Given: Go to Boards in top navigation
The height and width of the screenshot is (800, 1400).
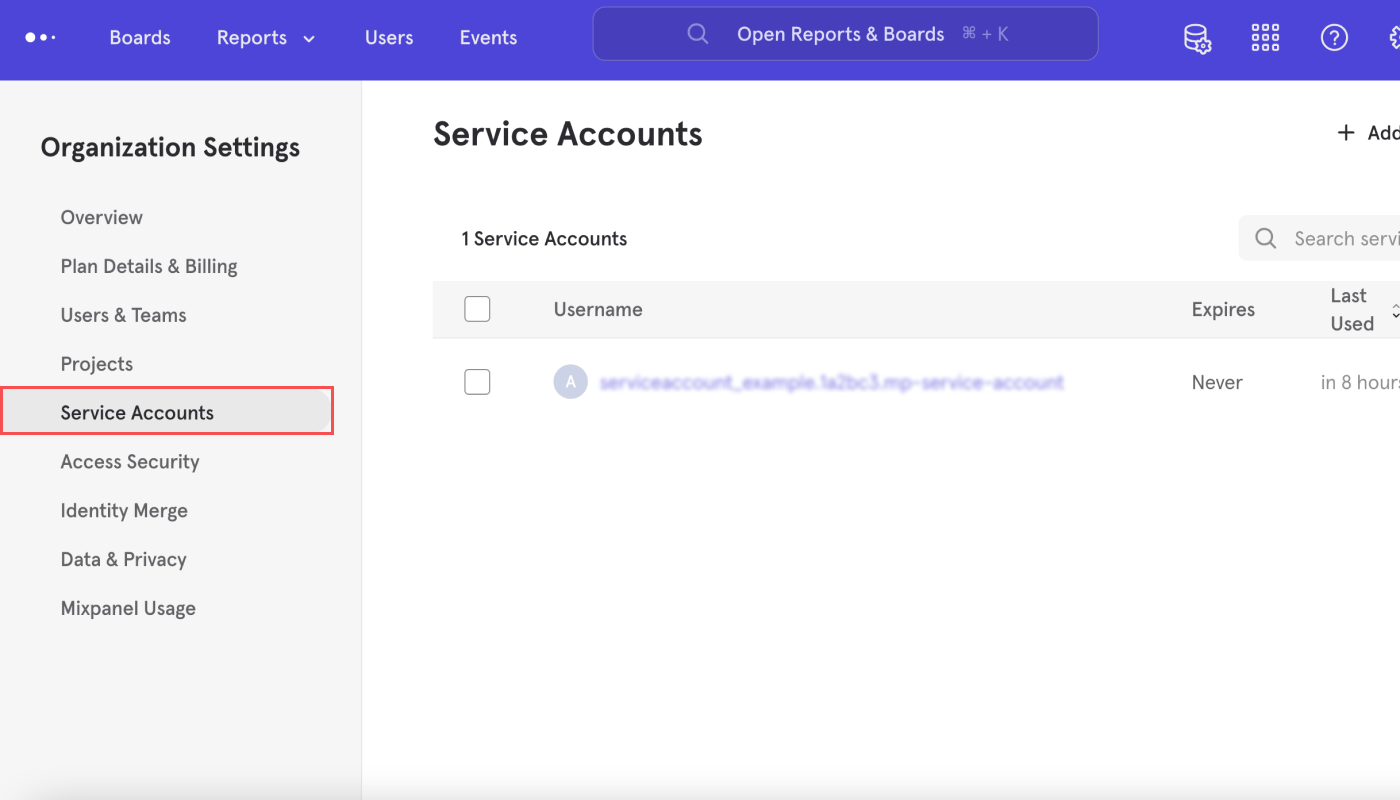Looking at the screenshot, I should [x=140, y=38].
